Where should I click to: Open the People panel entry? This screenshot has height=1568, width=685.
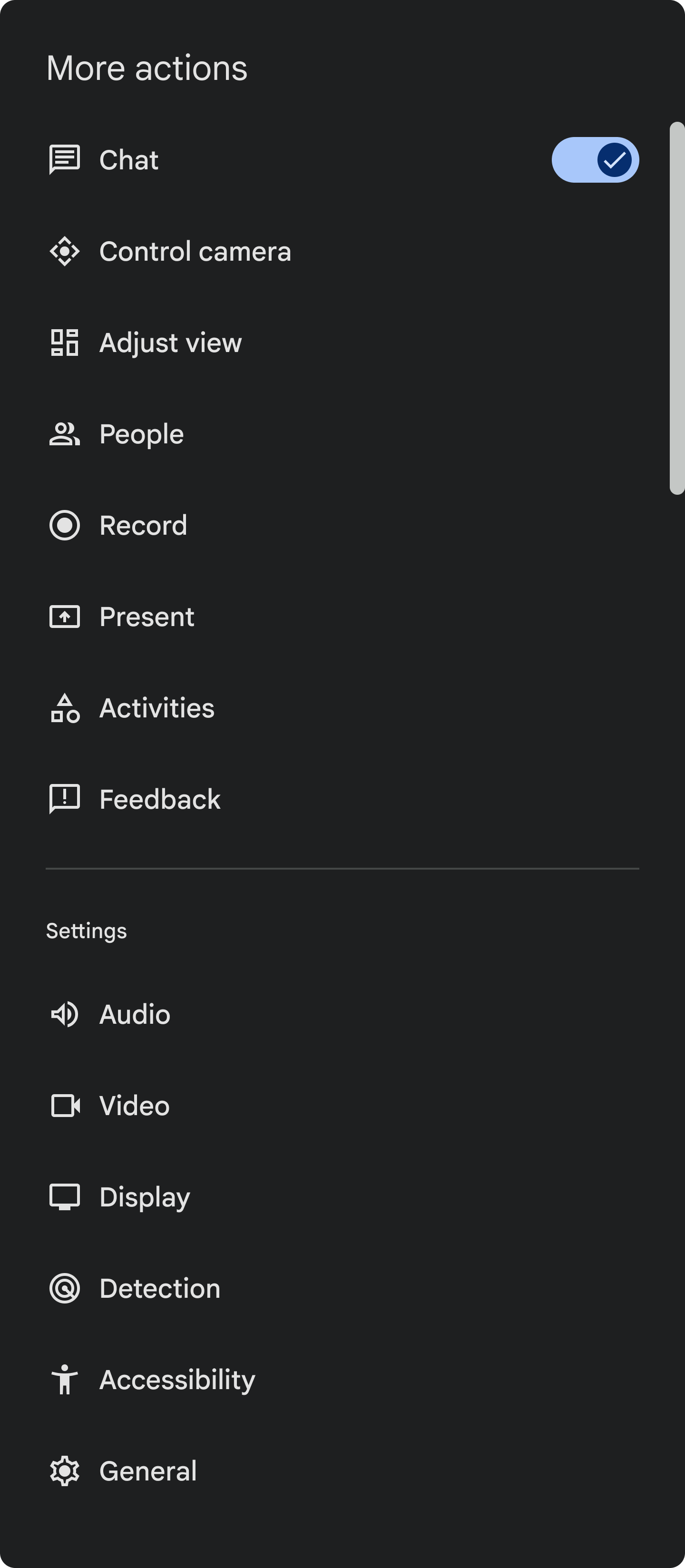tap(141, 434)
